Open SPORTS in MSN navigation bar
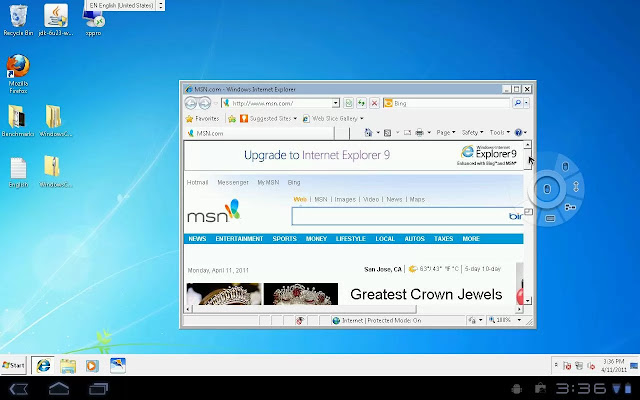 click(x=284, y=239)
